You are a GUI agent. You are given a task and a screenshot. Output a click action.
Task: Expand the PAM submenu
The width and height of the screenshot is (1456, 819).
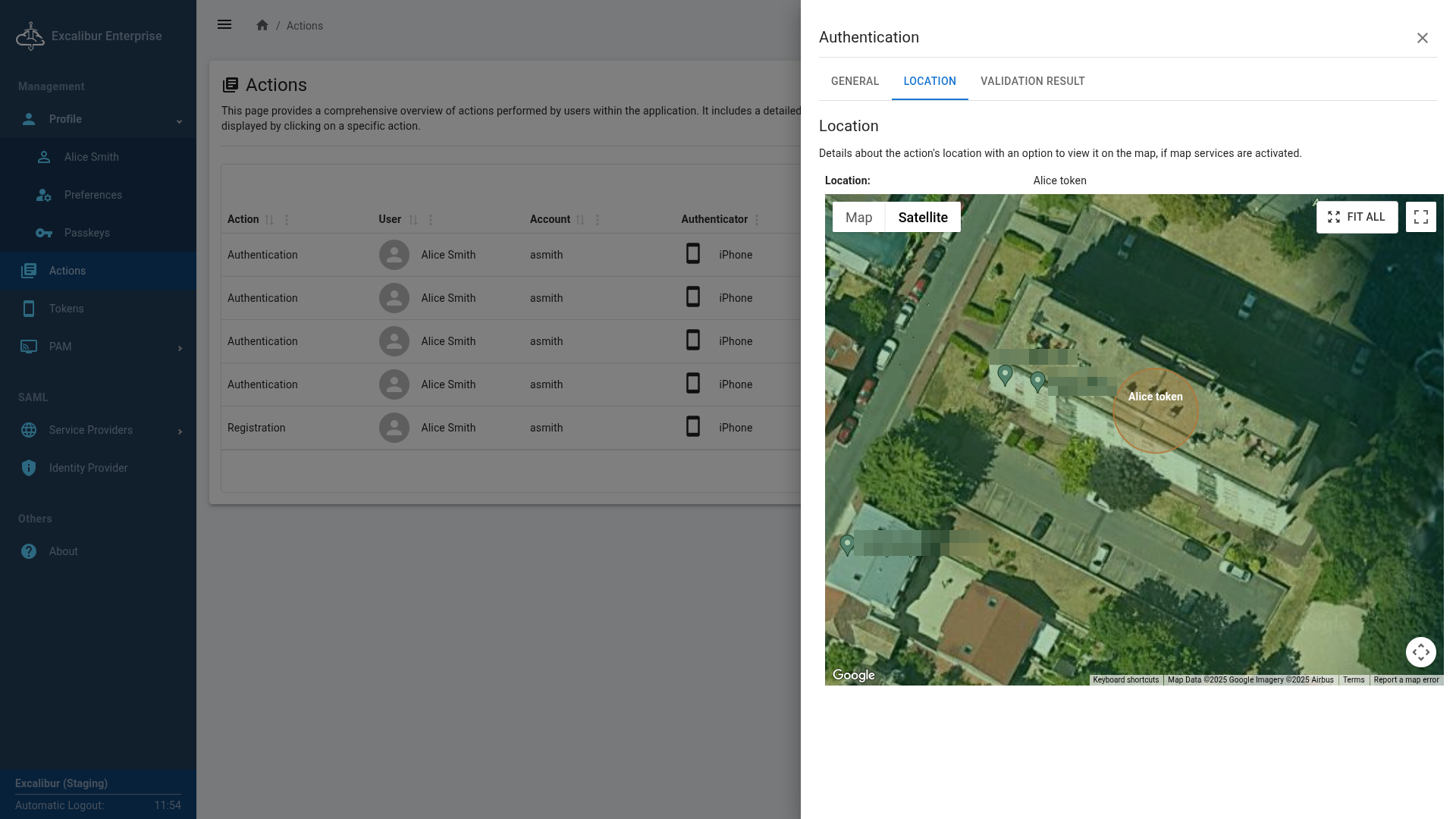click(x=180, y=348)
